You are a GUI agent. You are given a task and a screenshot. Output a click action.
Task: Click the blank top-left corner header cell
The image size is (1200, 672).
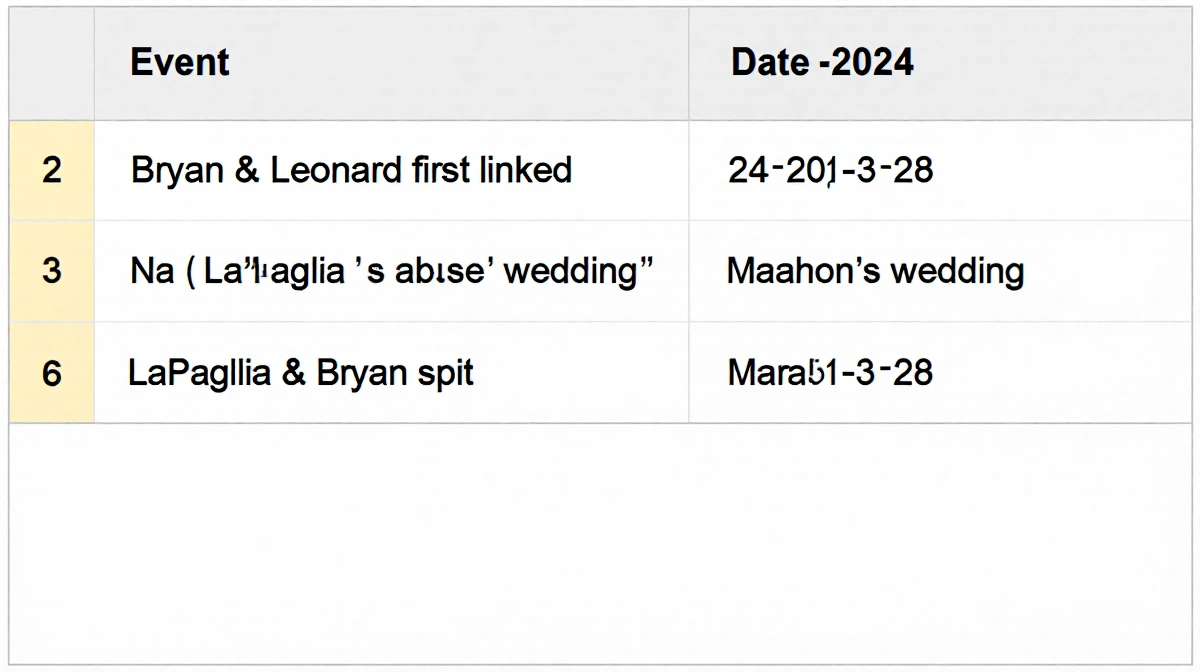(x=52, y=63)
